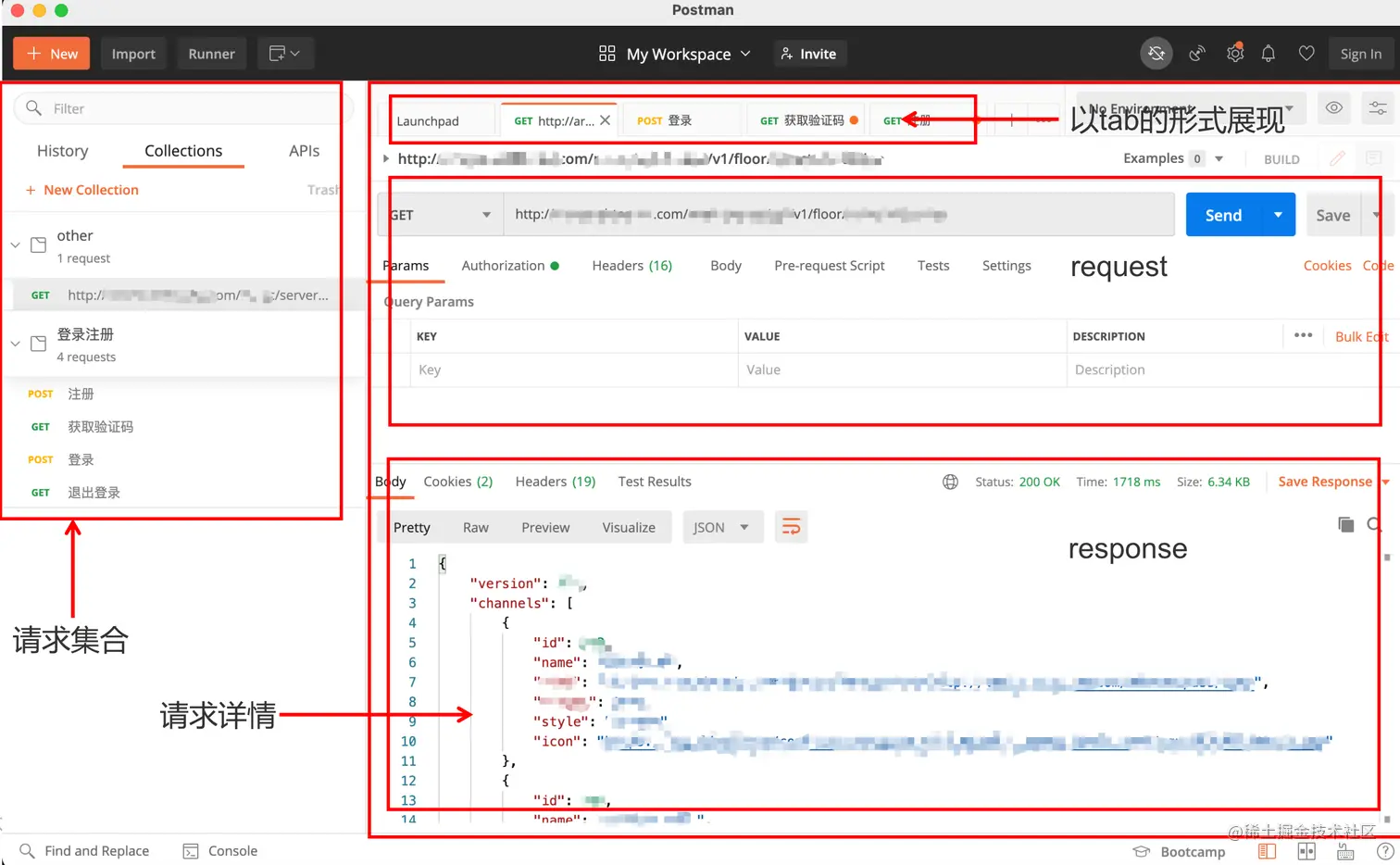The width and height of the screenshot is (1400, 865).
Task: Open response Cookies (2) tab
Action: (x=458, y=482)
